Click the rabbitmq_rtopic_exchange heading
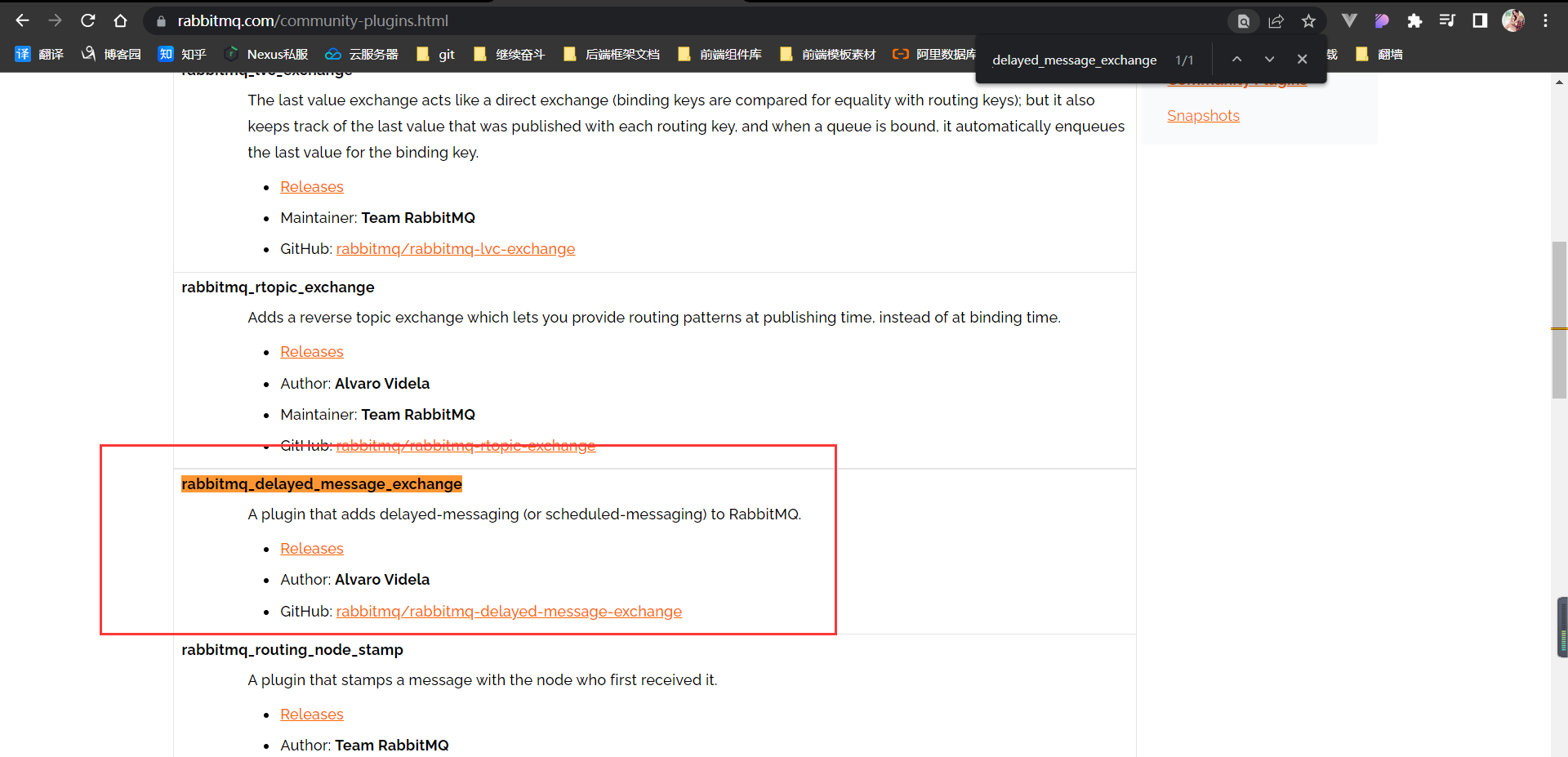 pyautogui.click(x=278, y=287)
